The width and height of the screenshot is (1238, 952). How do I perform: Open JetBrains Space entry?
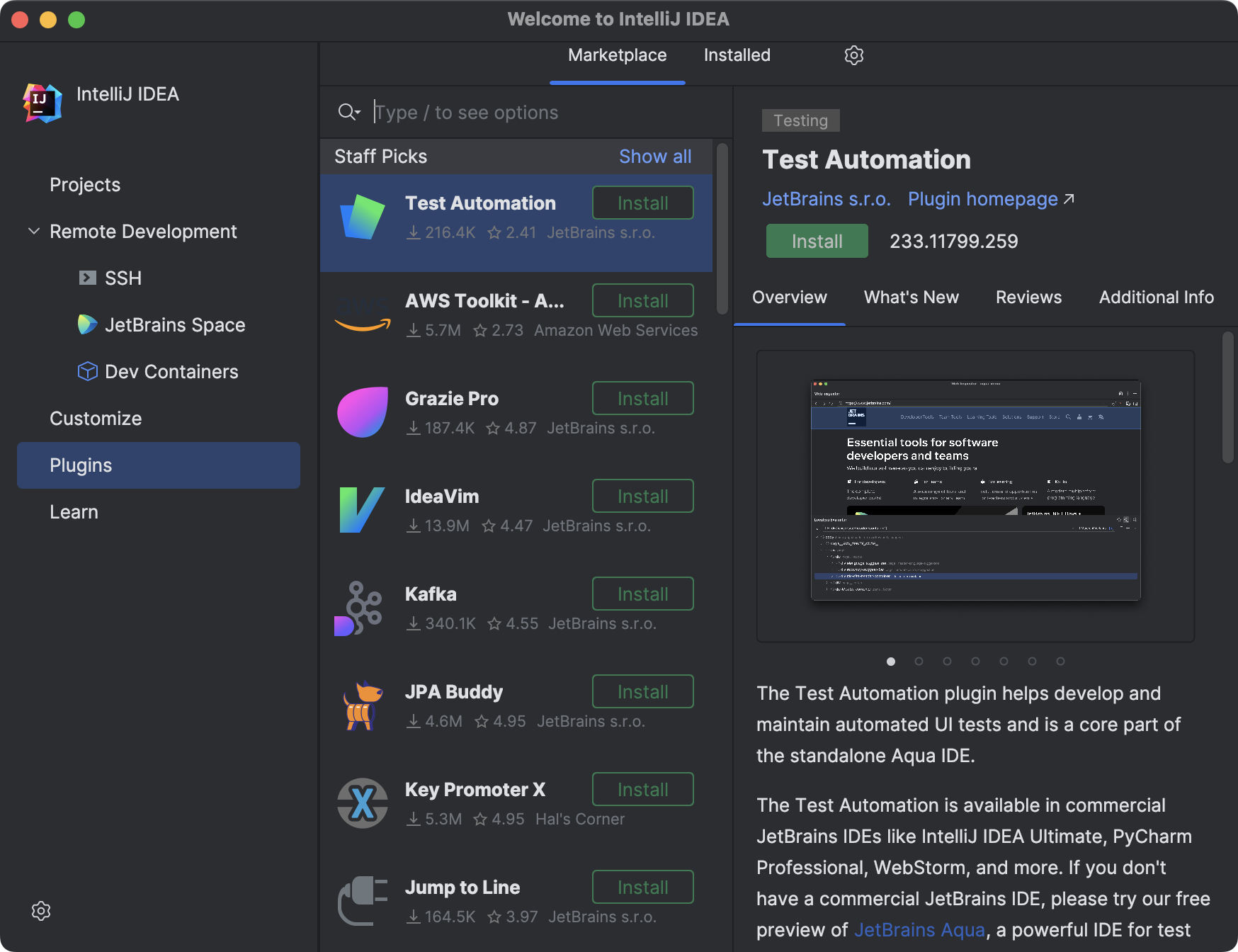(175, 325)
